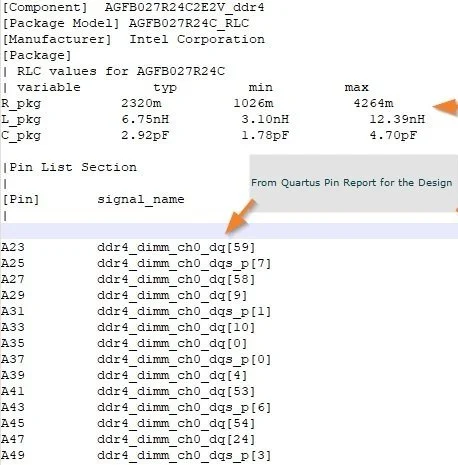
Task: Click C_pkg typ value 2.92pF
Action: [145, 135]
